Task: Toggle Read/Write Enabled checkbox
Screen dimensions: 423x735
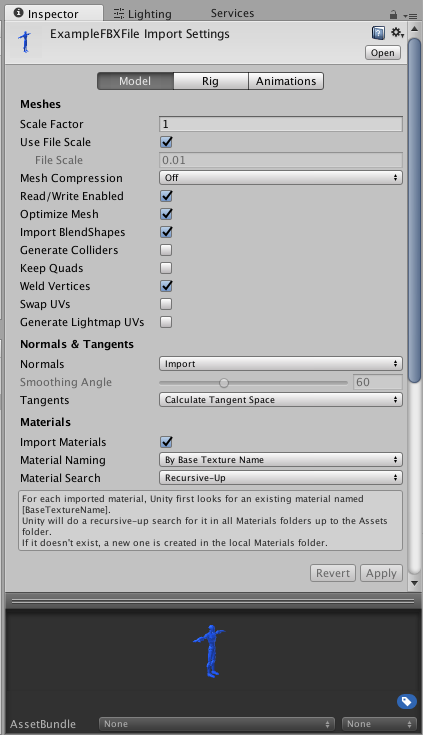Action: coord(166,196)
